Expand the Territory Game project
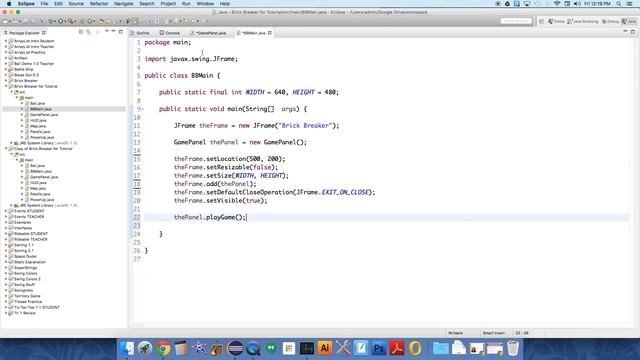This screenshot has height=360, width=640. coord(6,296)
